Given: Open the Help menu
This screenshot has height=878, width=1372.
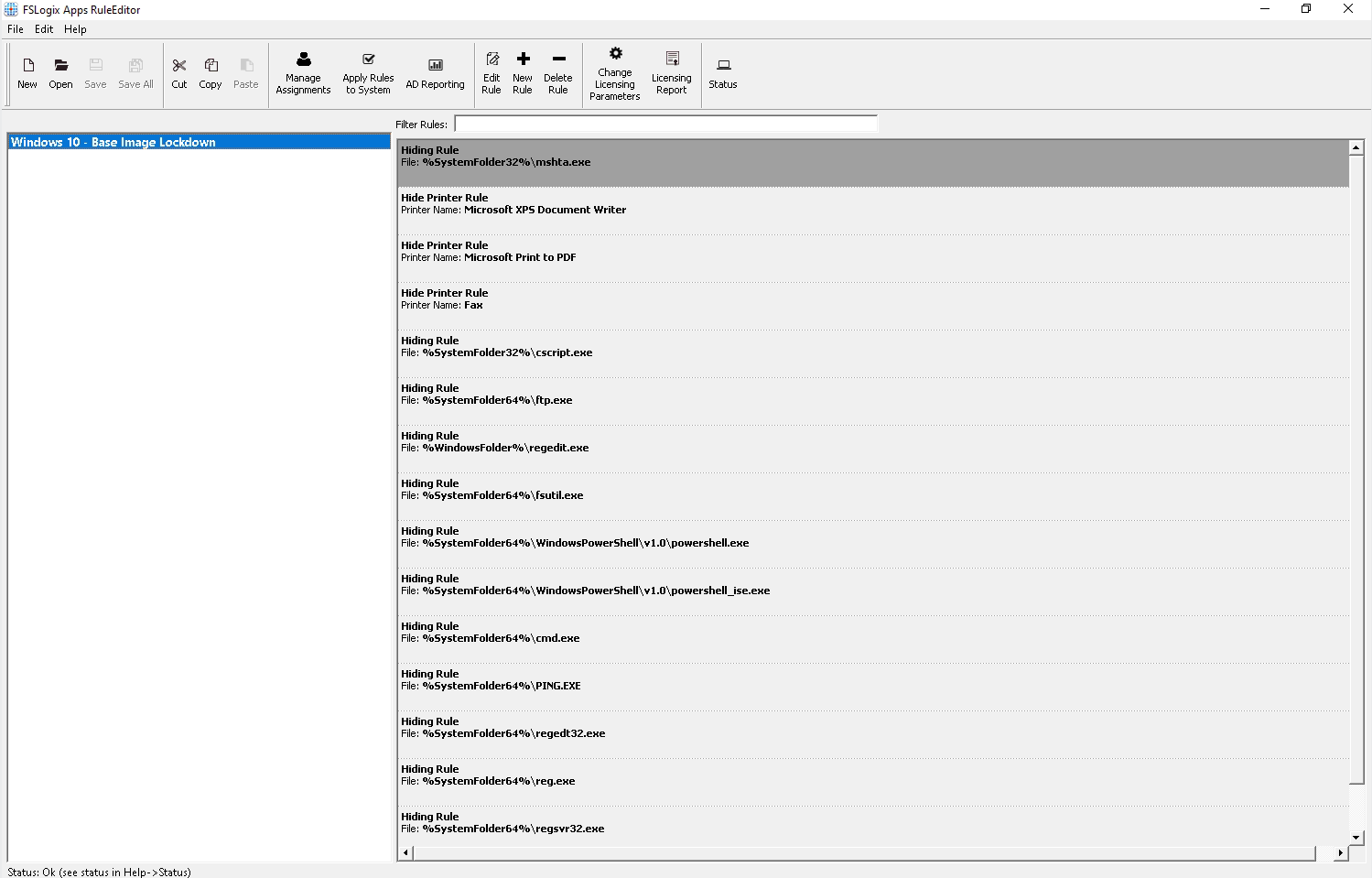Looking at the screenshot, I should (75, 29).
